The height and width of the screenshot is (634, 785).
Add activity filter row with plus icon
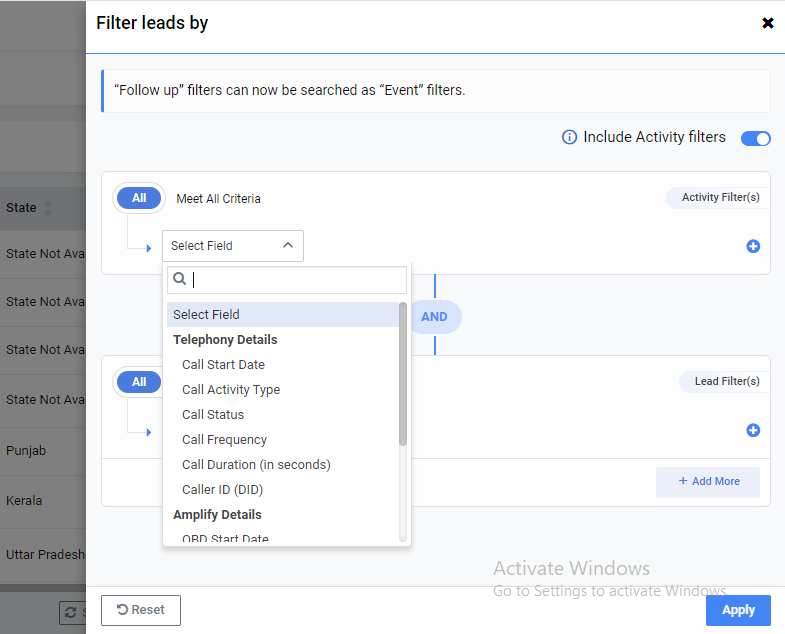[753, 246]
